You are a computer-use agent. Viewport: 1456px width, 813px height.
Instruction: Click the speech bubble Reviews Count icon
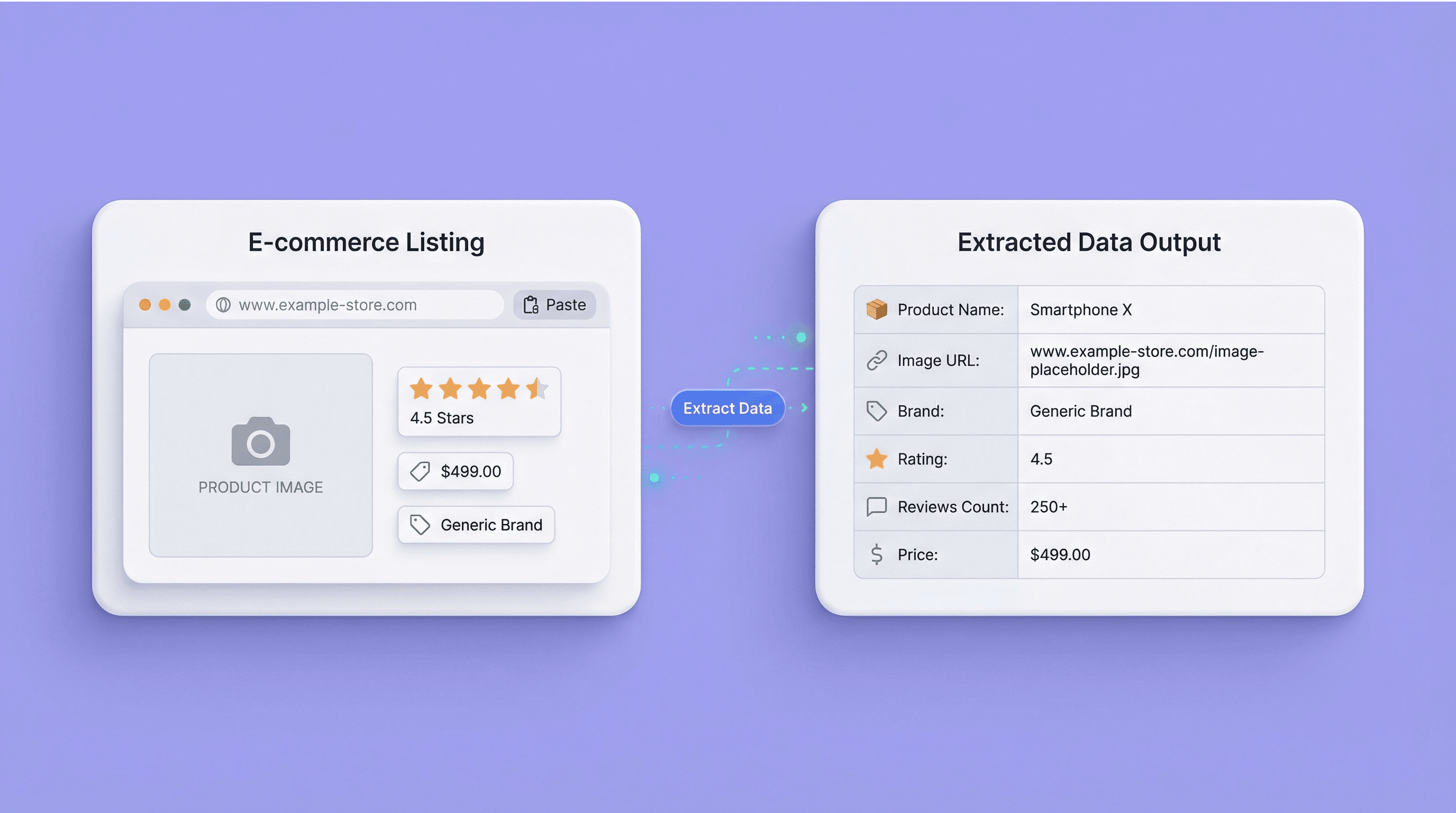877,507
